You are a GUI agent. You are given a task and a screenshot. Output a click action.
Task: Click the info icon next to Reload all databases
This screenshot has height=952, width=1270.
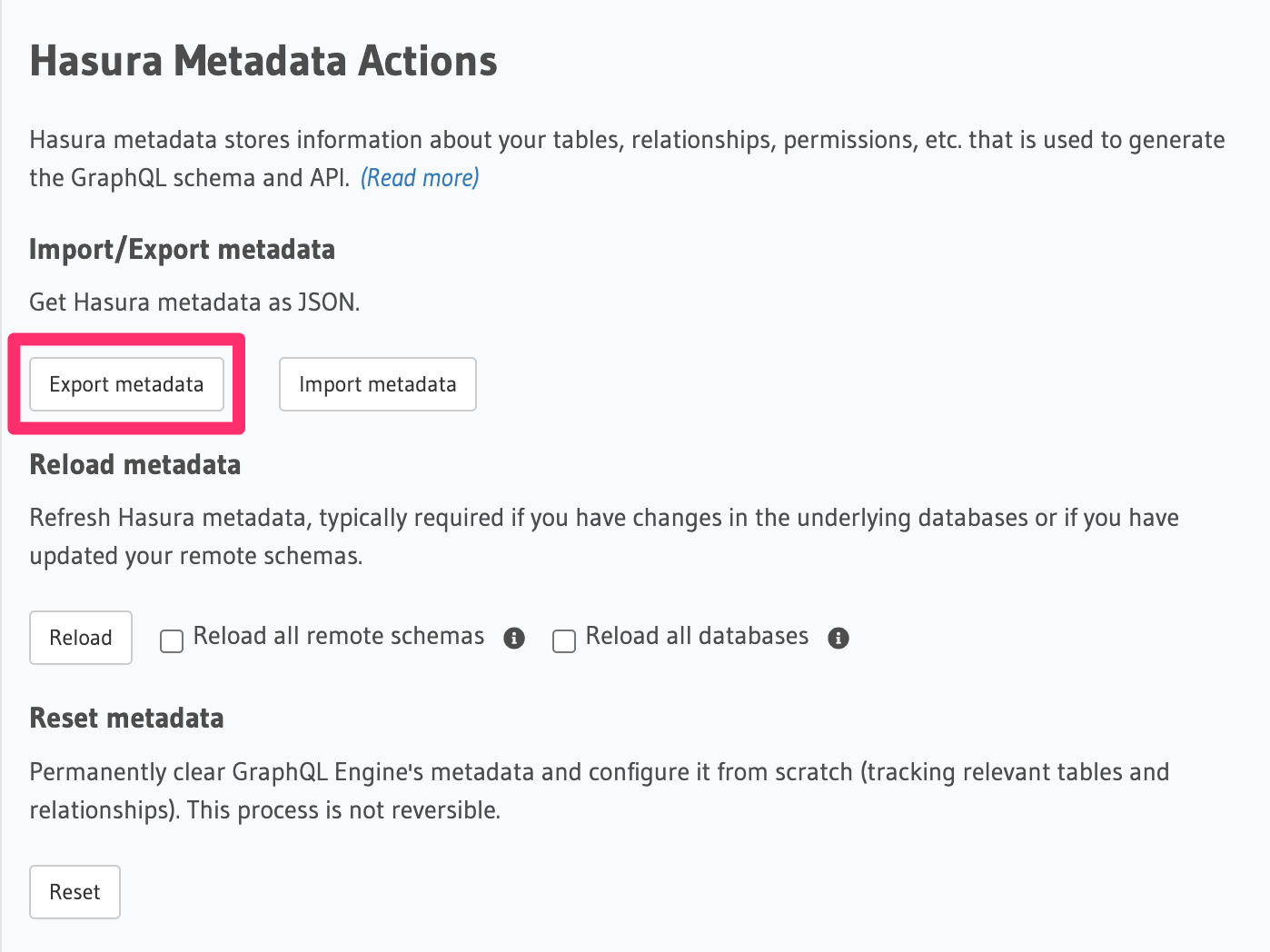click(838, 638)
